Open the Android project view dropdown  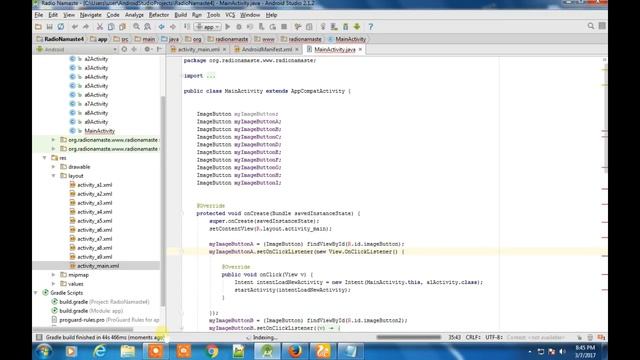pyautogui.click(x=76, y=49)
